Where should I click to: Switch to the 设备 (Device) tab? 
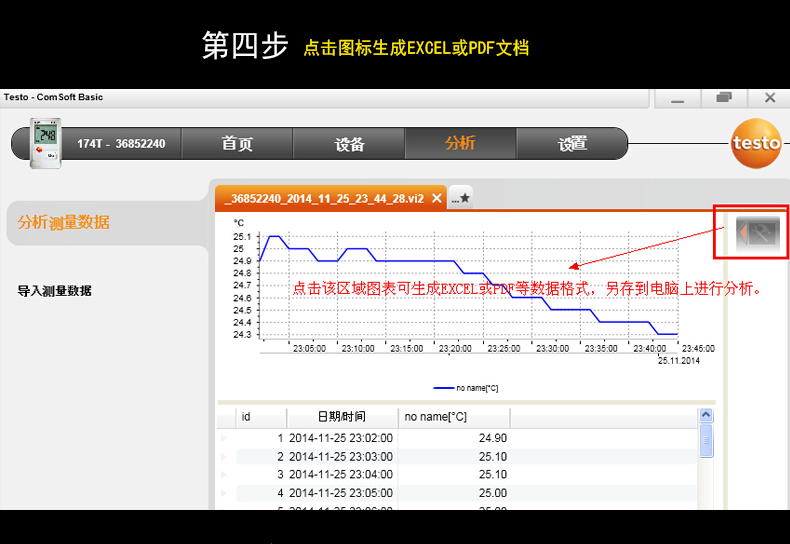point(349,144)
